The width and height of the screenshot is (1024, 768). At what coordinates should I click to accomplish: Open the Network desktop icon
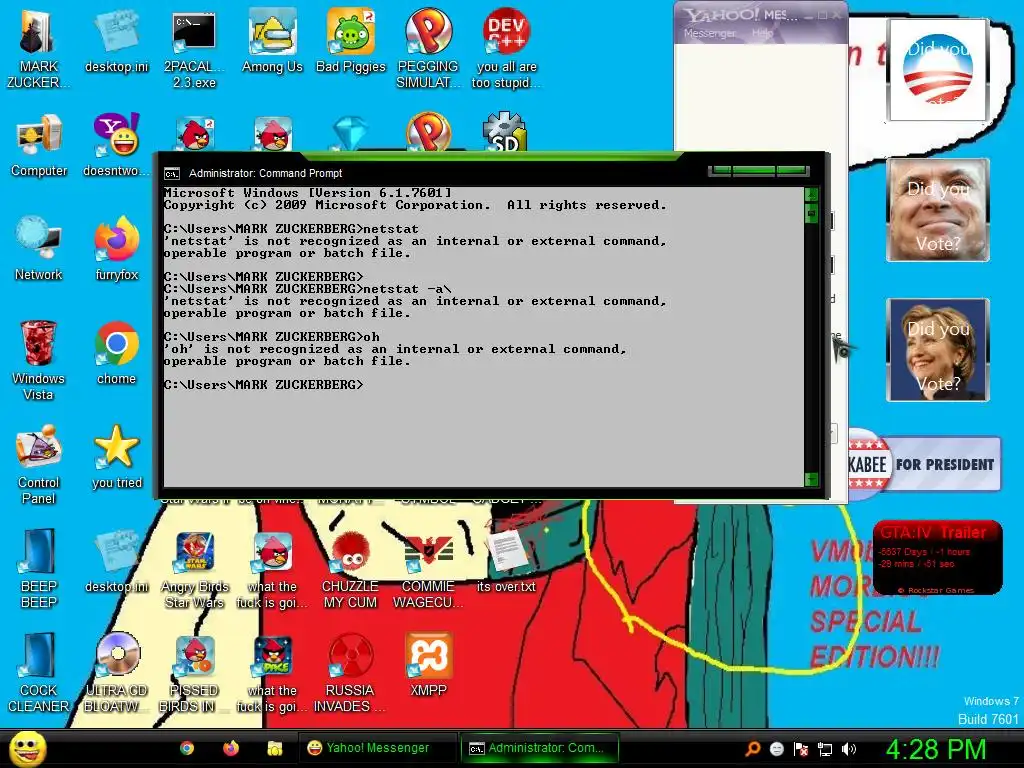click(39, 249)
